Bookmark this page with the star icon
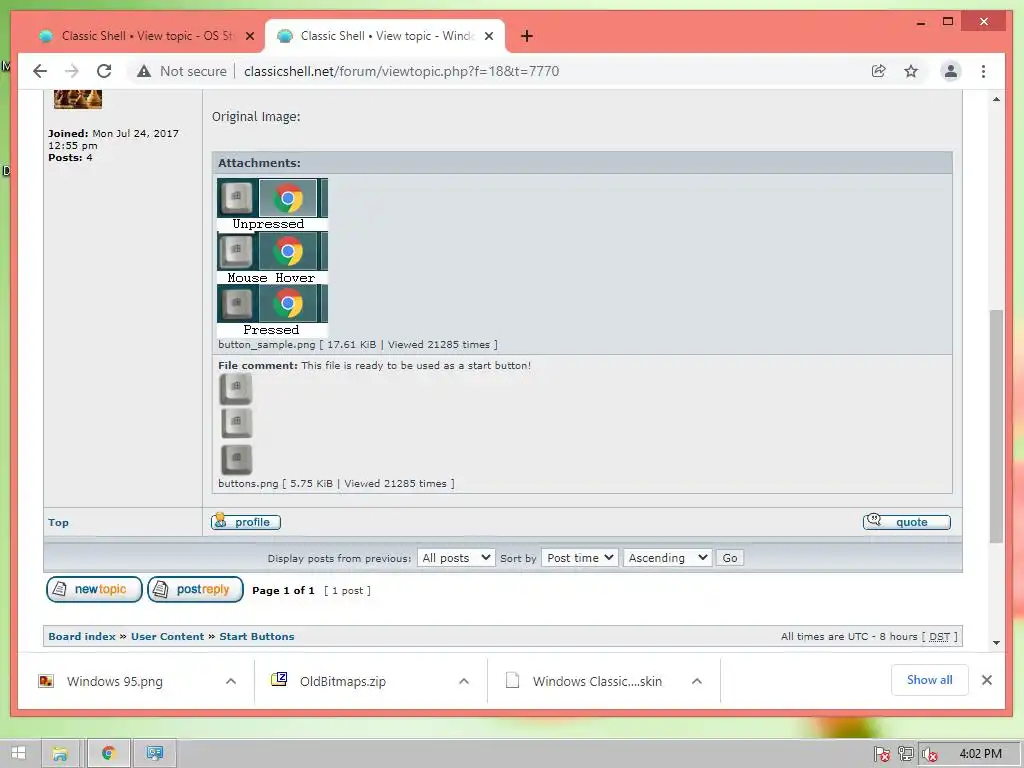Screen dimensions: 1024x768 911,71
